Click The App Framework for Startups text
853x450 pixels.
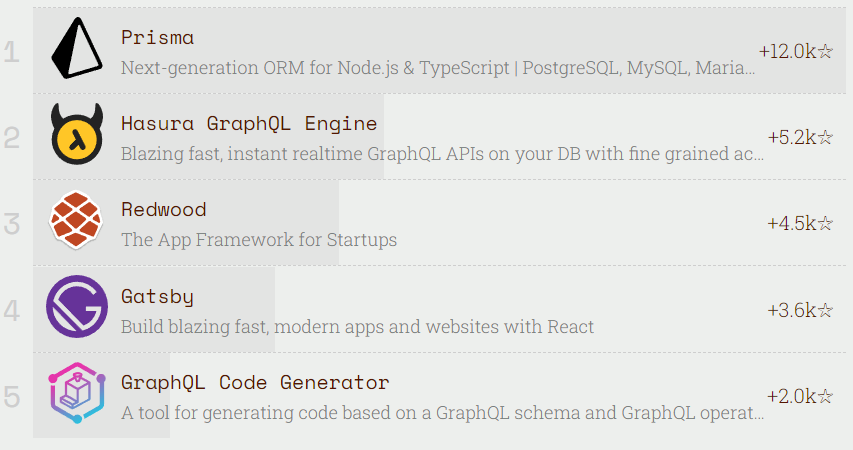[x=259, y=240]
